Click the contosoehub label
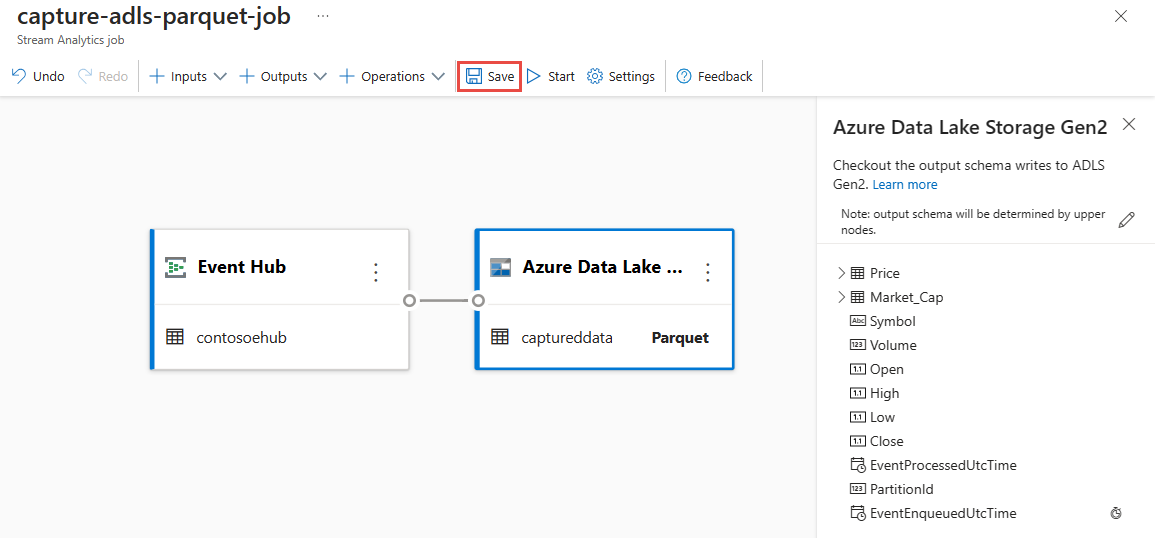Image resolution: width=1155 pixels, height=538 pixels. [242, 338]
